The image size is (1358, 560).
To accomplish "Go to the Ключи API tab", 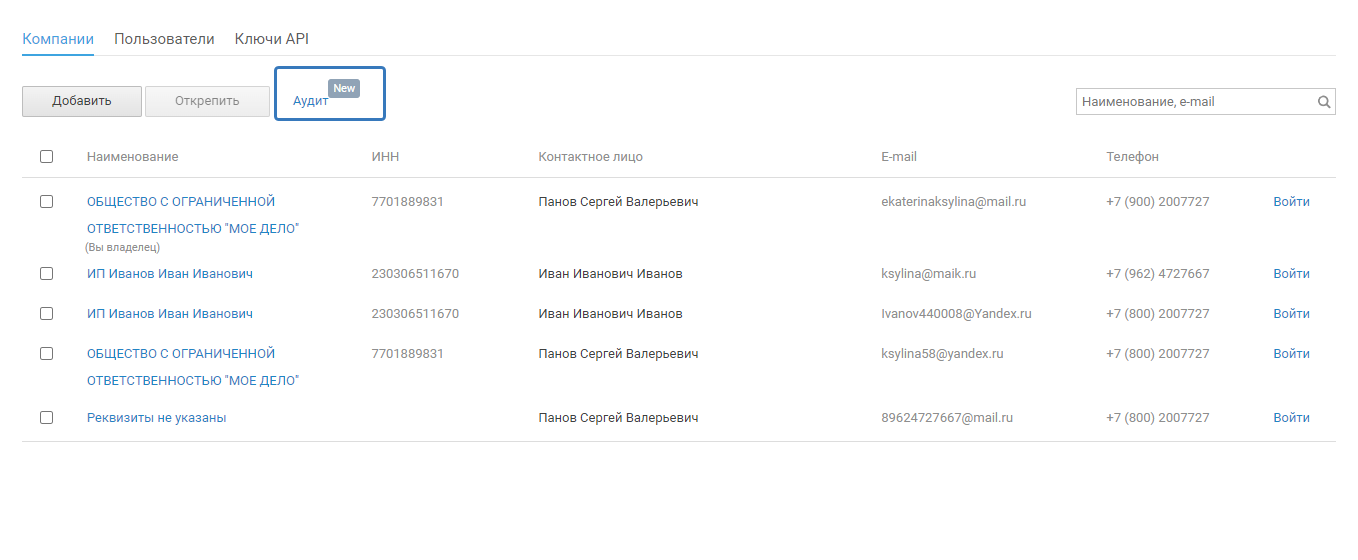I will [x=272, y=39].
